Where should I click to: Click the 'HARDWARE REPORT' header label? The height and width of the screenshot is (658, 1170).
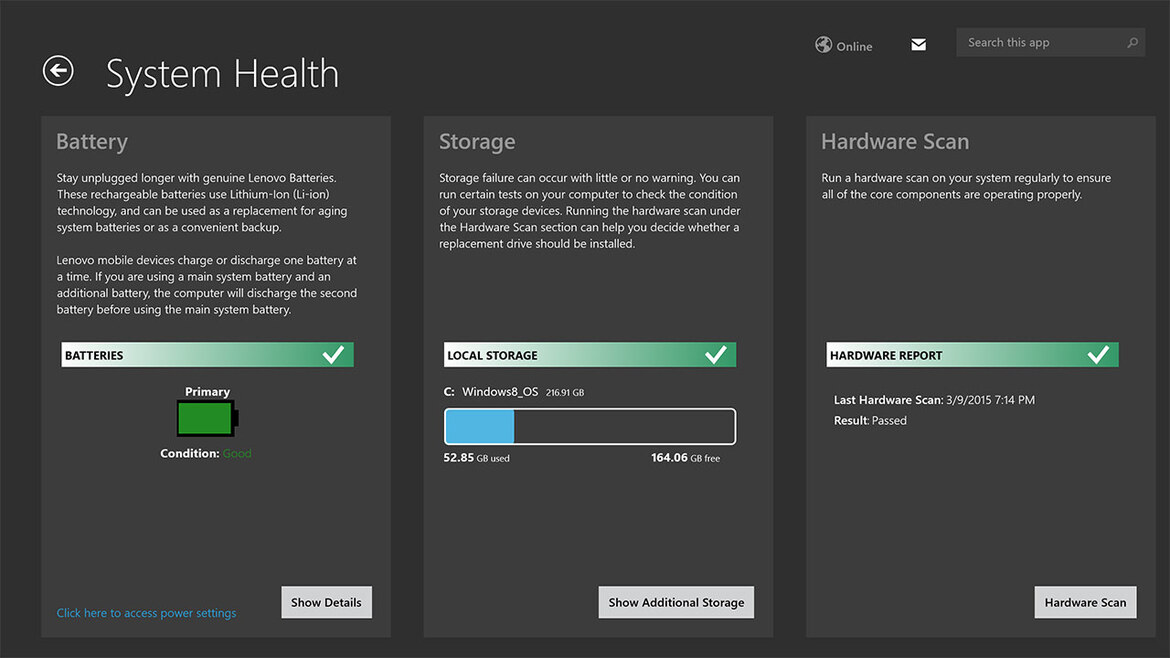pyautogui.click(x=886, y=355)
